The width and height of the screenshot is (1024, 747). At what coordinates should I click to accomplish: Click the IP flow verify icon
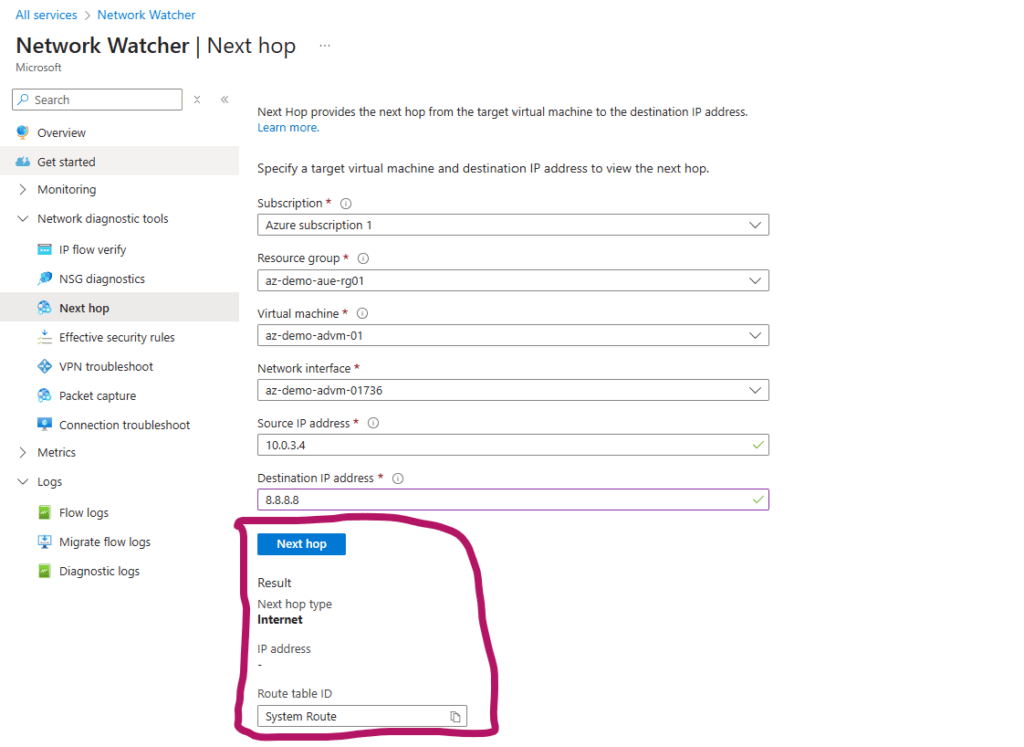[x=44, y=250]
